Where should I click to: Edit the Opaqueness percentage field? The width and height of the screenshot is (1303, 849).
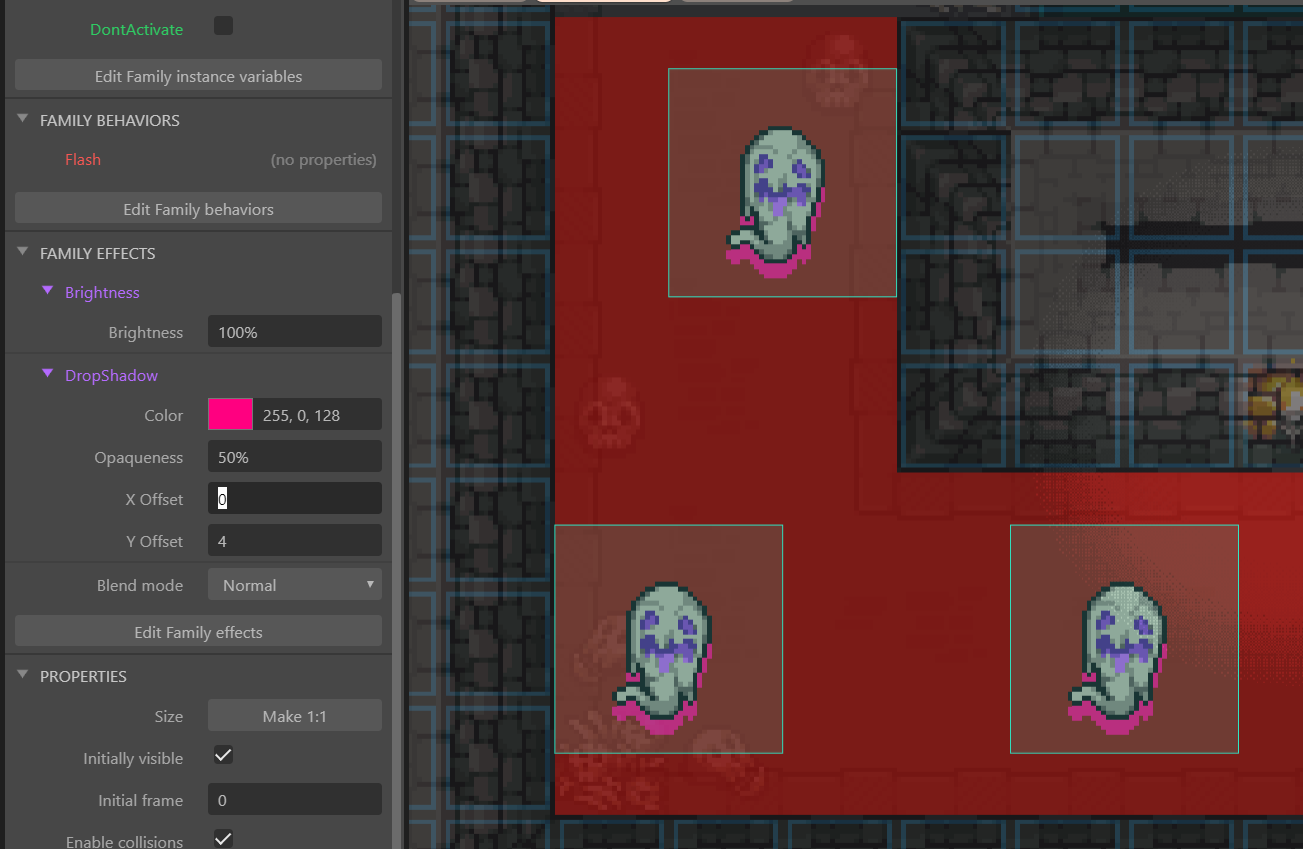pyautogui.click(x=294, y=457)
